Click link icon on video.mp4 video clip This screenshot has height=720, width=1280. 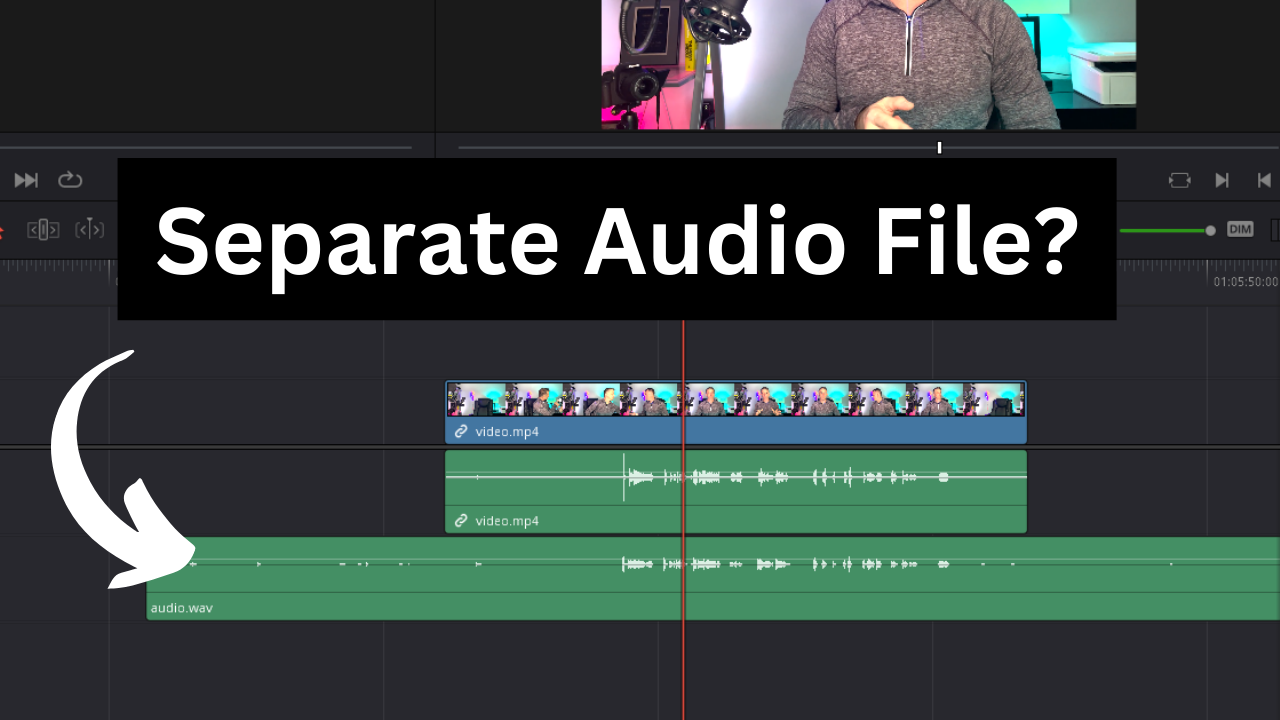(461, 432)
